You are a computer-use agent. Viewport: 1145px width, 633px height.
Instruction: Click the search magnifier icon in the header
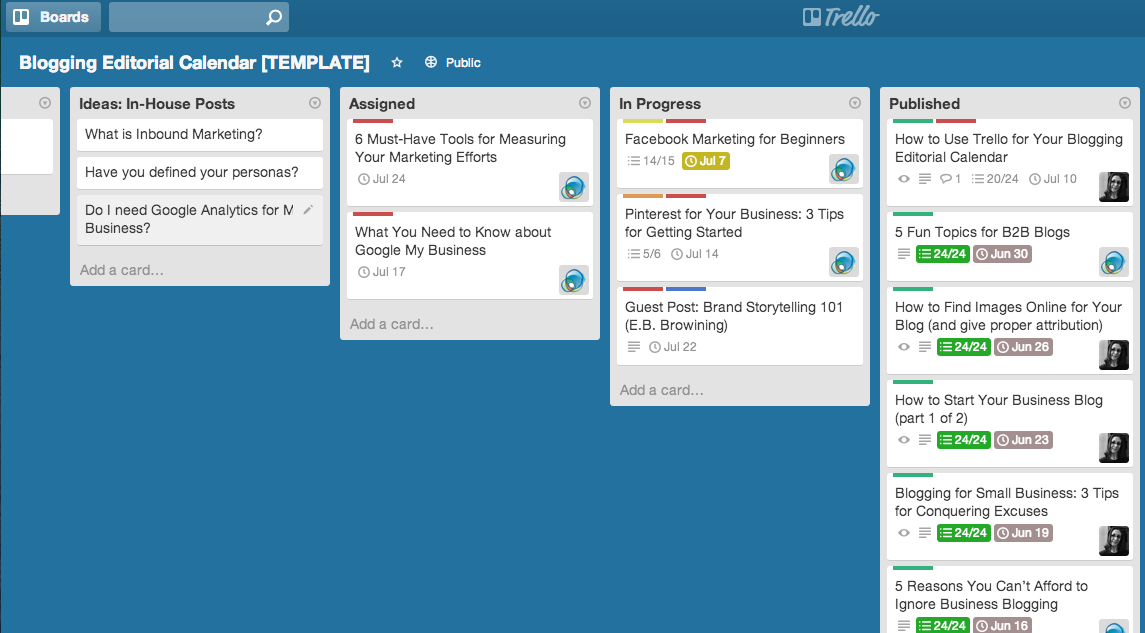click(274, 17)
